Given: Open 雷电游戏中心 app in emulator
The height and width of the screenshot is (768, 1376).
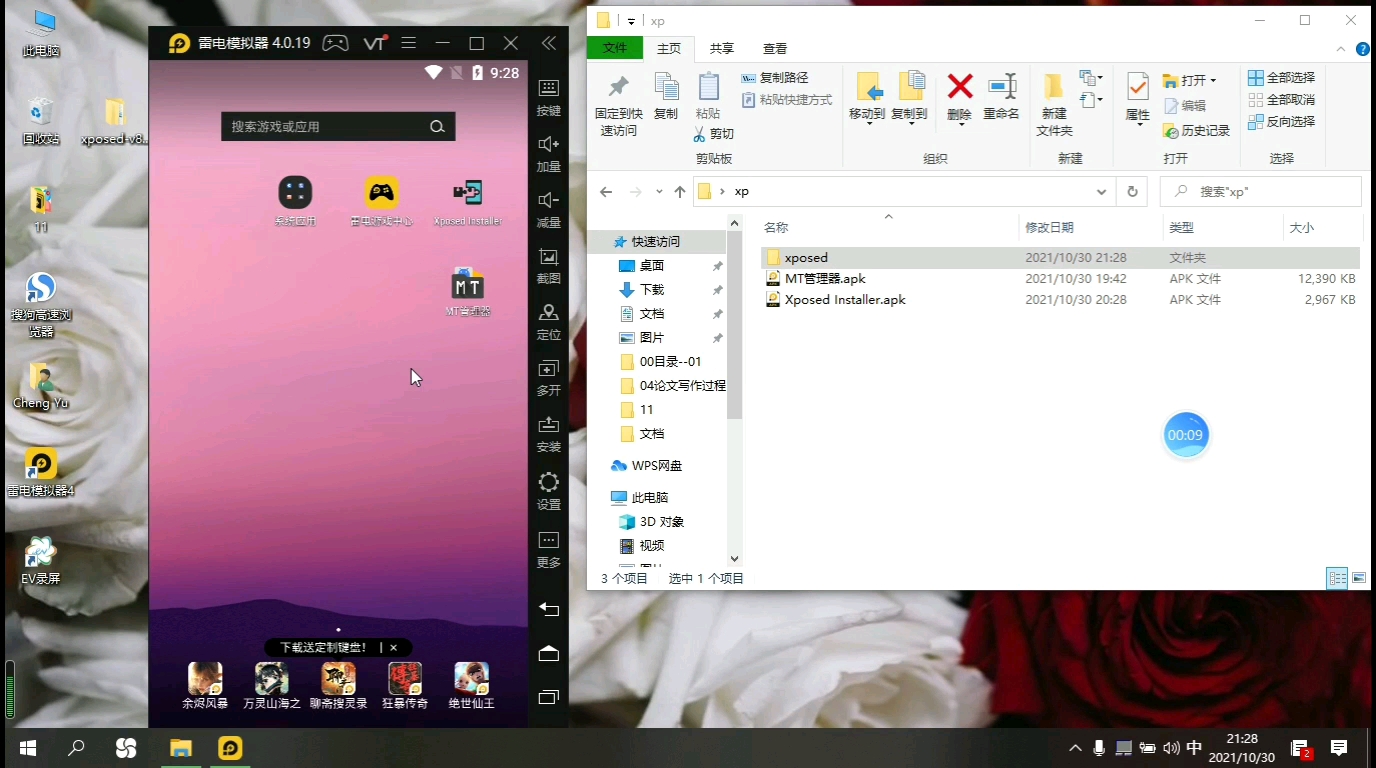Looking at the screenshot, I should (381, 201).
